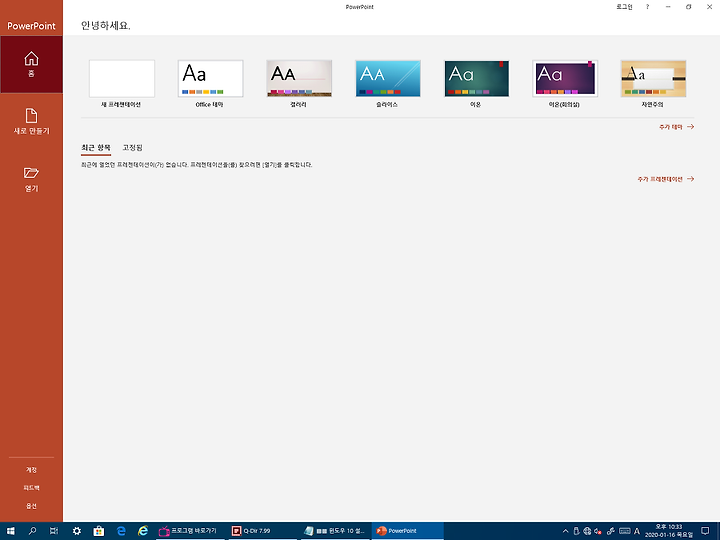Close the PowerPoint window
The width and height of the screenshot is (720, 540).
(x=709, y=7)
